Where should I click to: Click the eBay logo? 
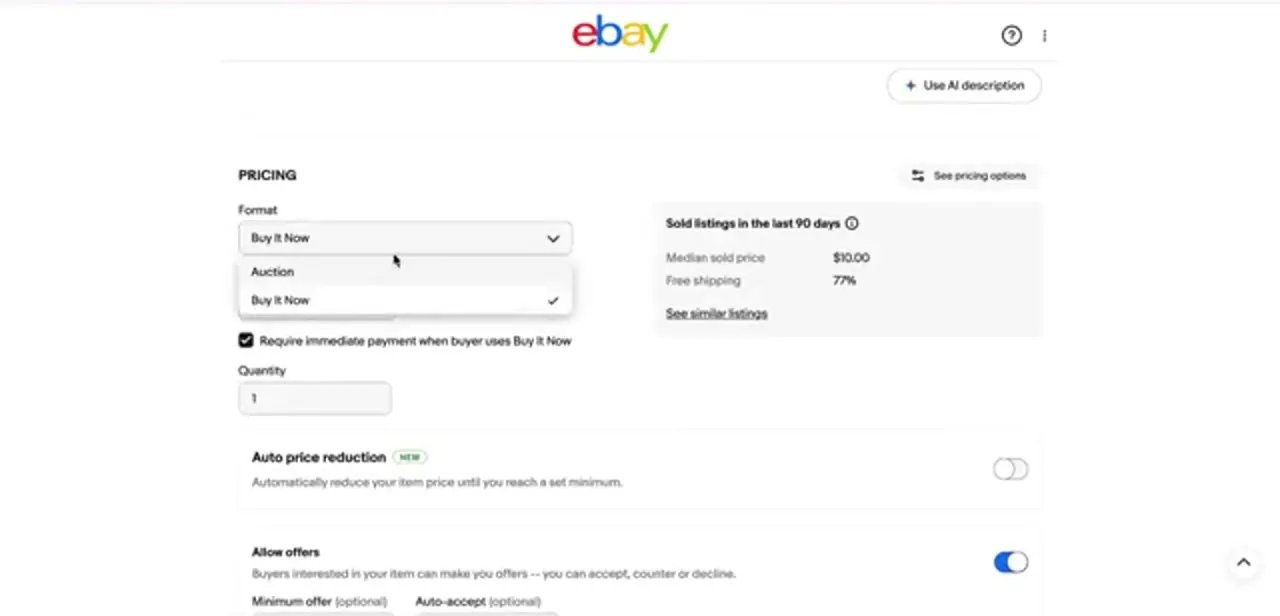[x=620, y=33]
